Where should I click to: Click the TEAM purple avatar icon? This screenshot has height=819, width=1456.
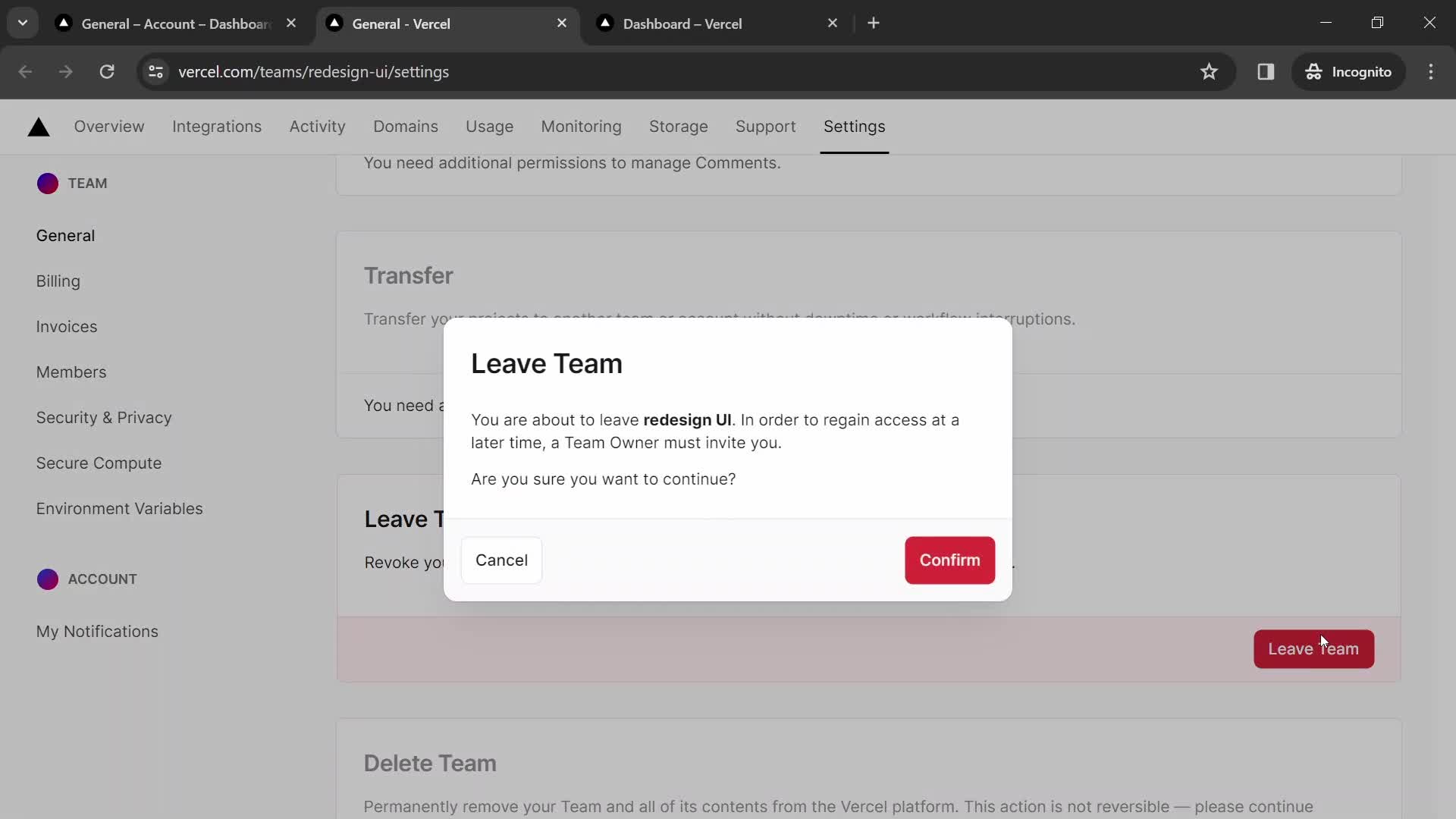pyautogui.click(x=47, y=183)
